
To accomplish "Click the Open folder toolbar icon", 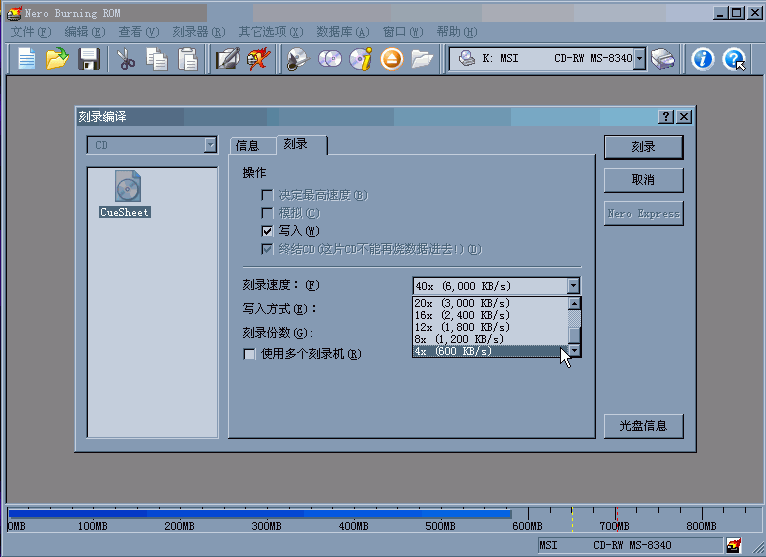I will tap(58, 59).
